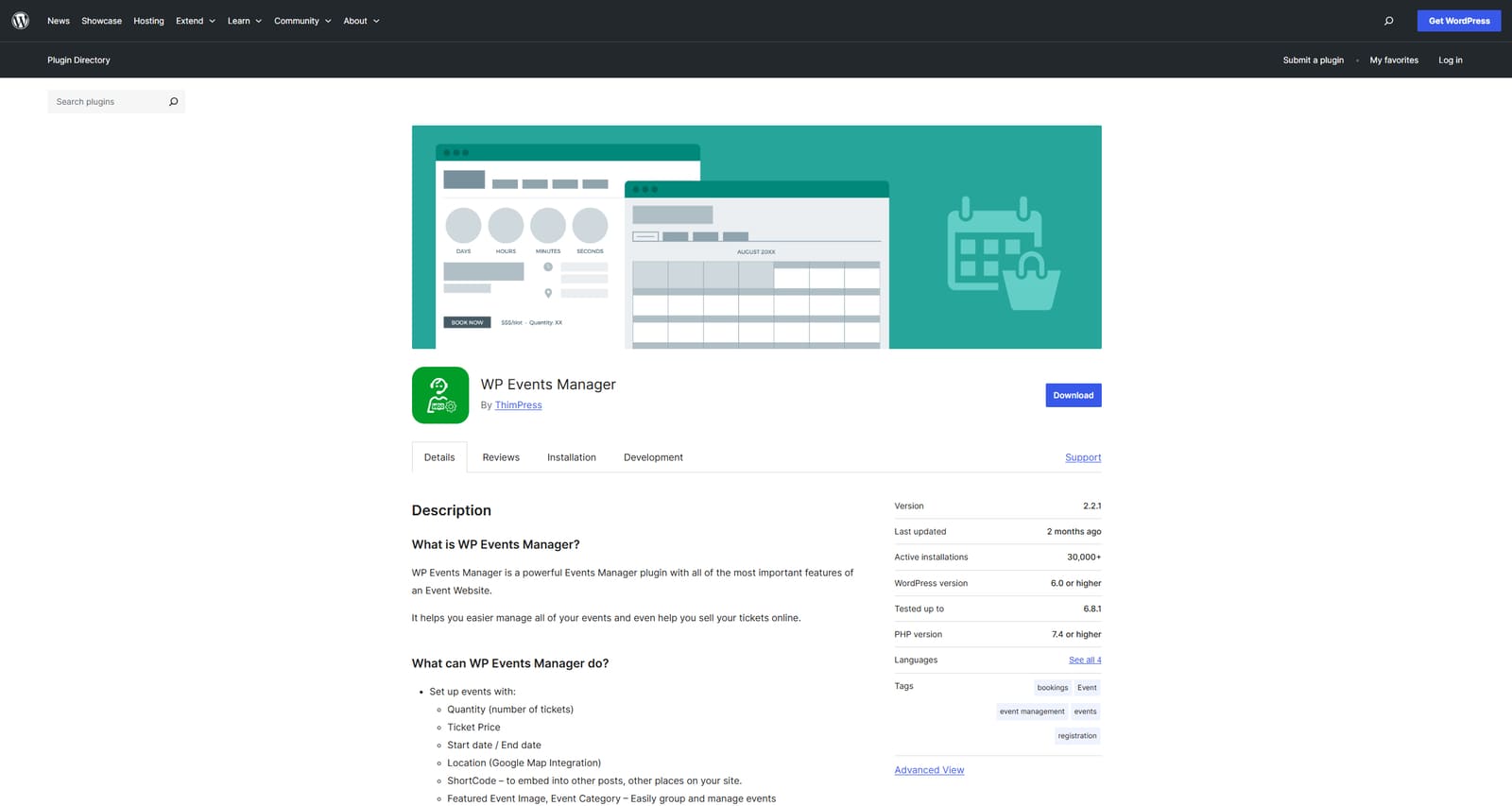Screen dimensions: 1512x806
Task: Open site search magnifier in header
Action: (1388, 21)
